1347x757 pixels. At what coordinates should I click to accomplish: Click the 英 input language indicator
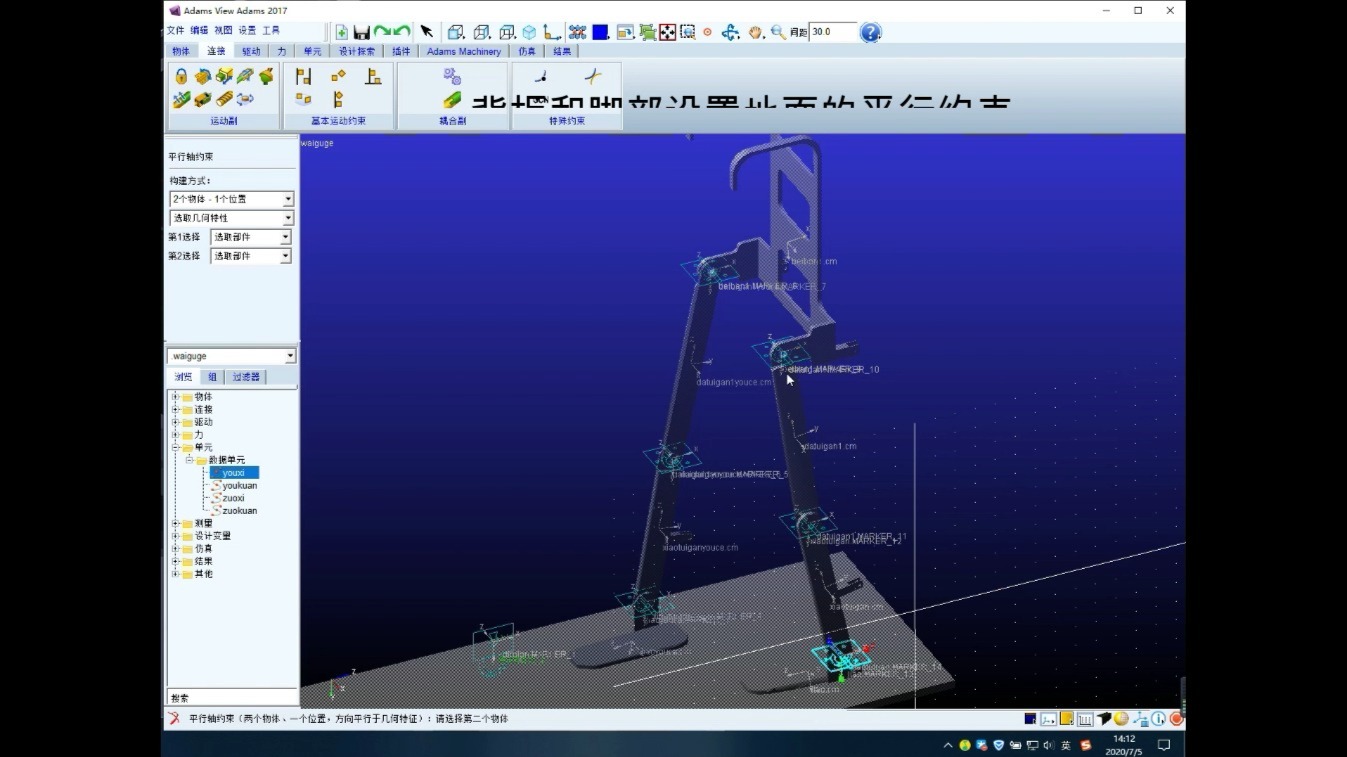tap(1066, 745)
